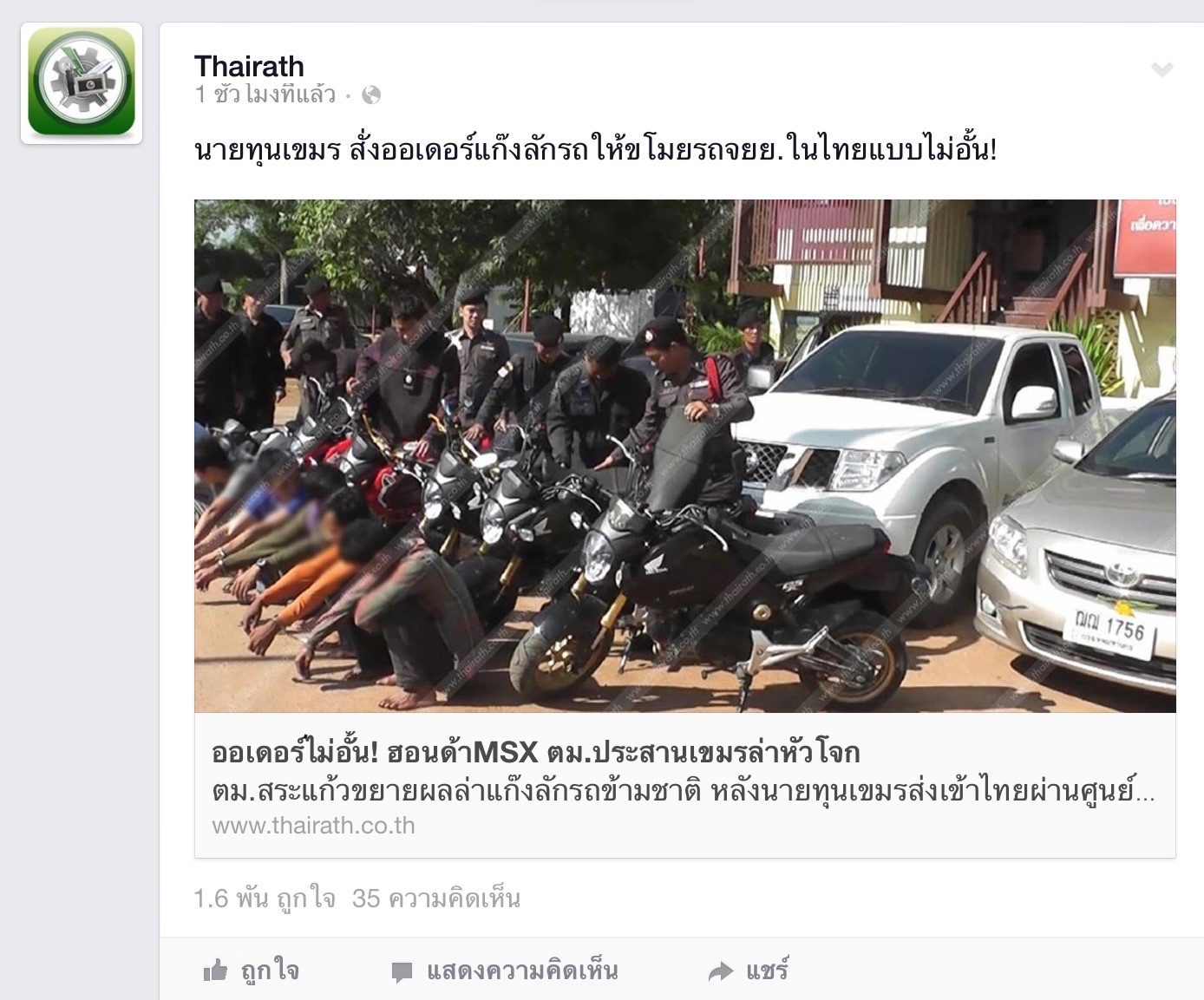Select the แชร์ share button label
1204x1000 pixels.
pos(767,971)
